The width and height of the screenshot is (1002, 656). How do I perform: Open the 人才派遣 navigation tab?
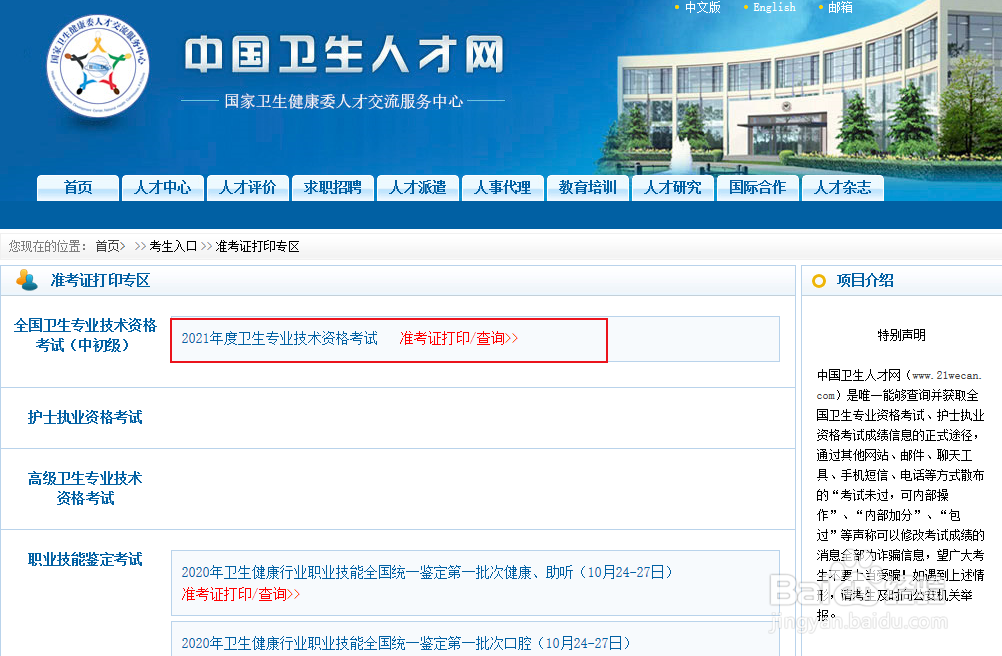tap(418, 188)
